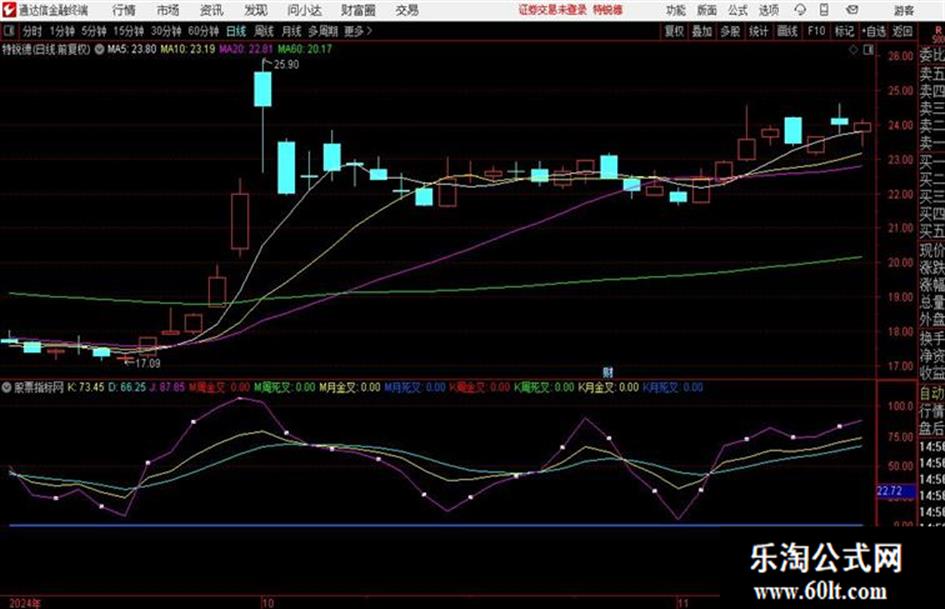The width and height of the screenshot is (945, 609).
Task: Switch to the 15分钟 period tab
Action: click(128, 31)
